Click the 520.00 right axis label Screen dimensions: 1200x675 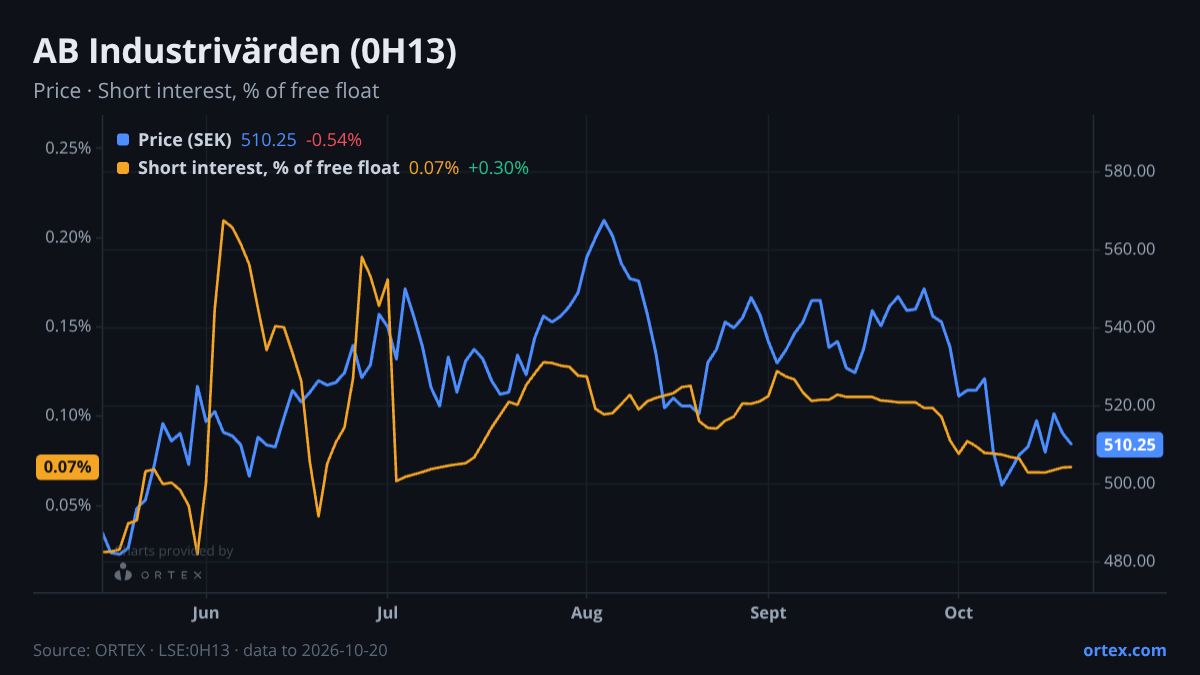pyautogui.click(x=1132, y=405)
